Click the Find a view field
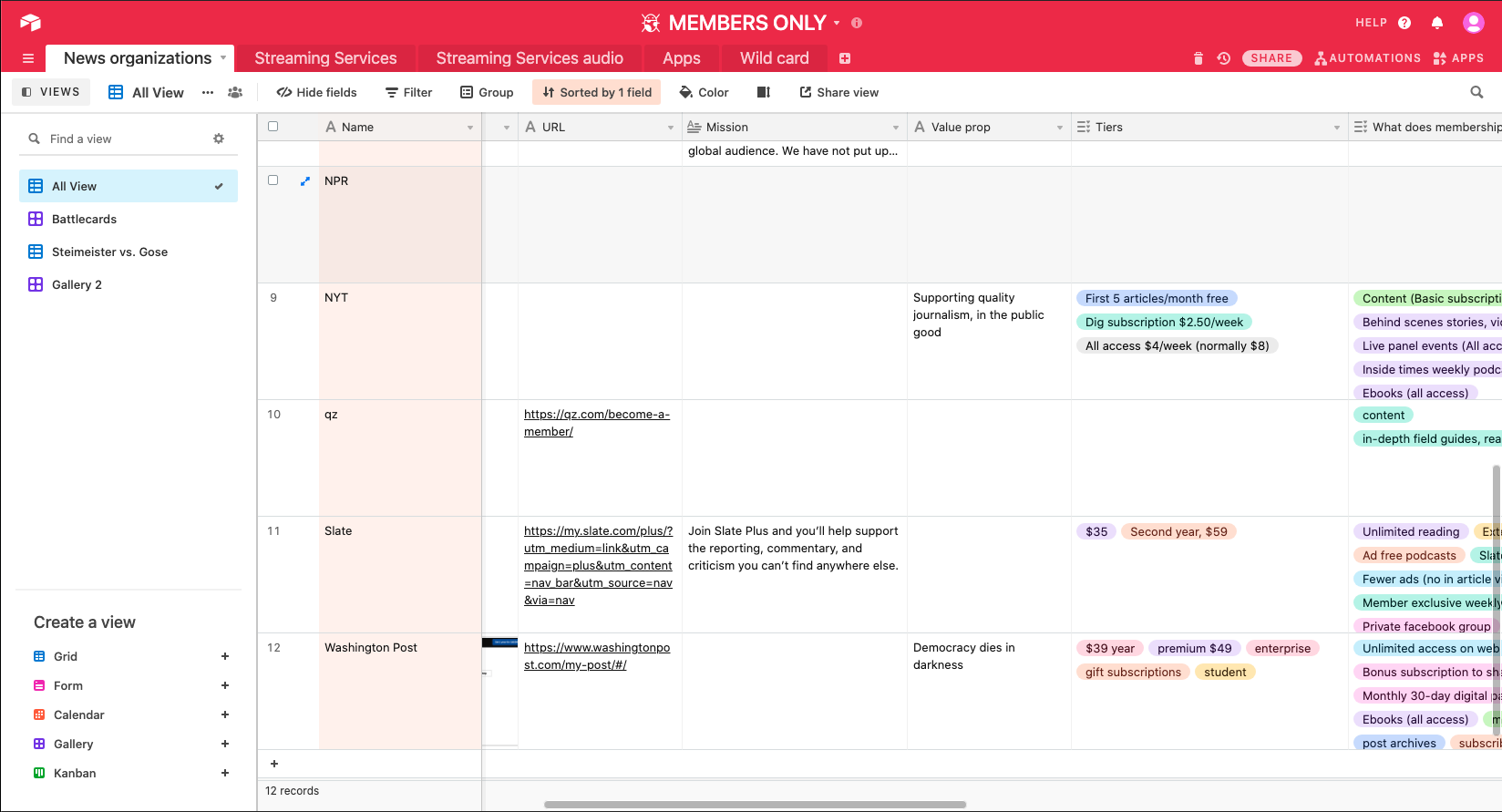Image resolution: width=1502 pixels, height=812 pixels. pos(124,139)
